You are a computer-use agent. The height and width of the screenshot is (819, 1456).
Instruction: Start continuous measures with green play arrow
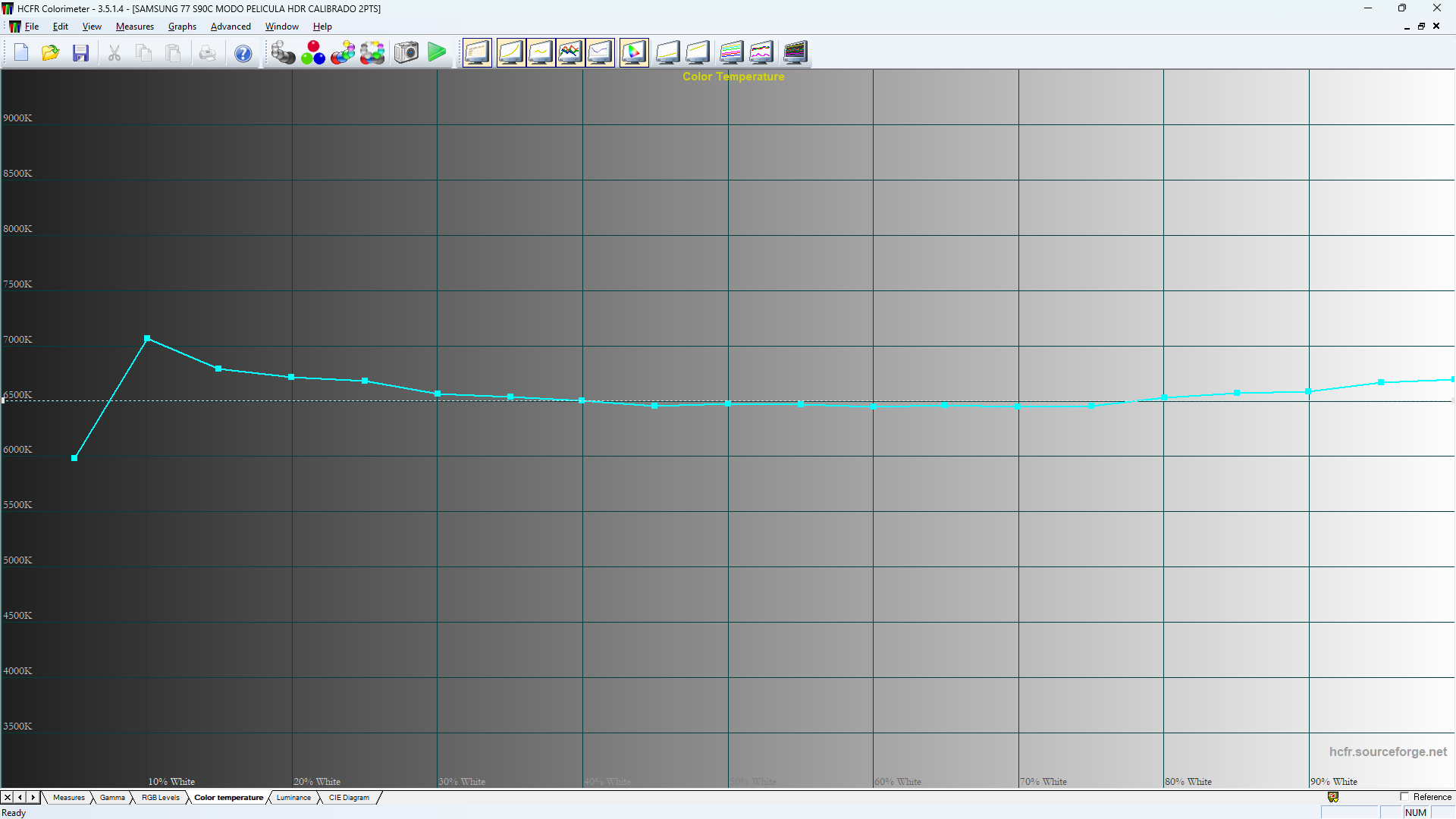[x=438, y=52]
